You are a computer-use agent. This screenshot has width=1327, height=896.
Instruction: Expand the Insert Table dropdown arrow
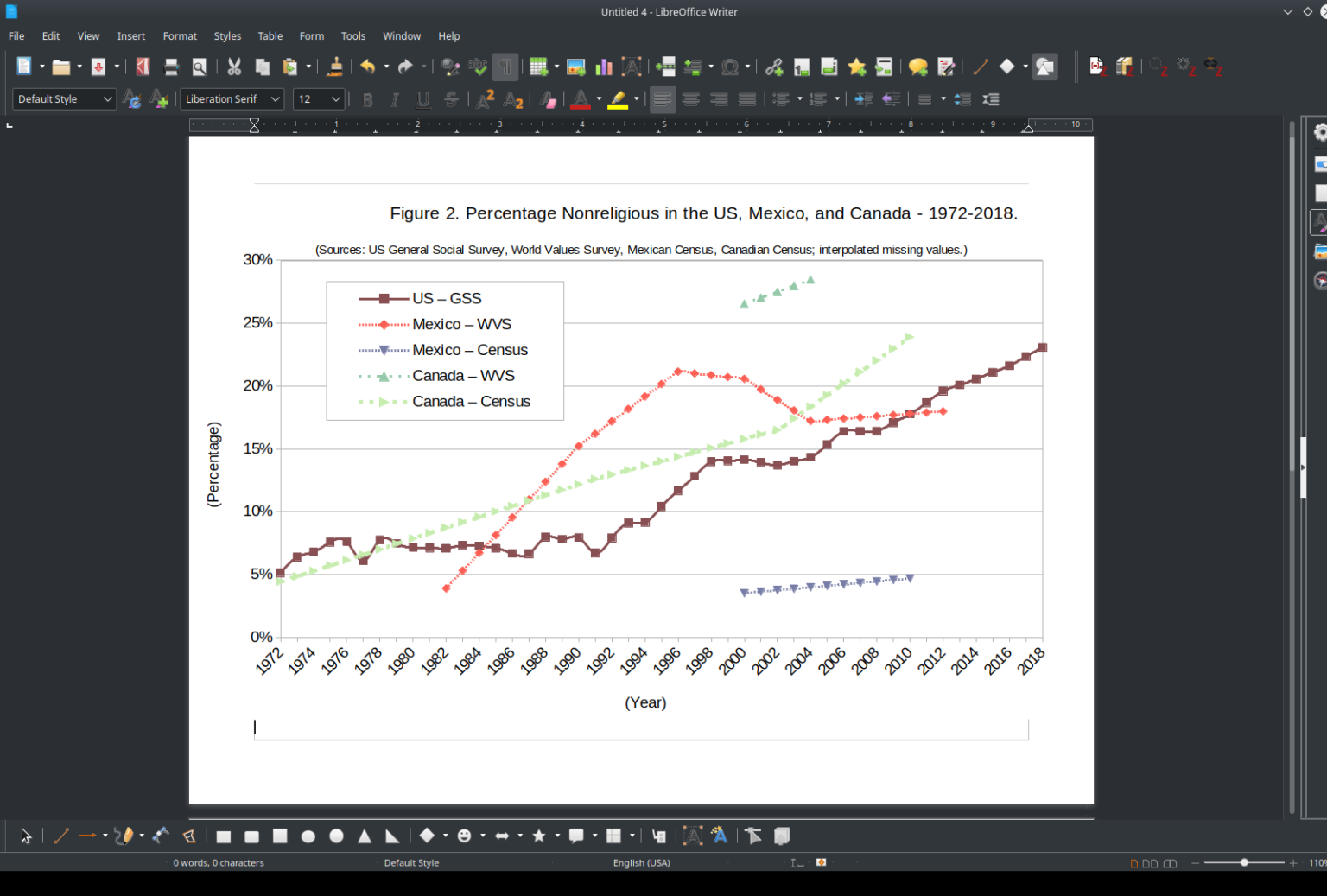(x=556, y=67)
